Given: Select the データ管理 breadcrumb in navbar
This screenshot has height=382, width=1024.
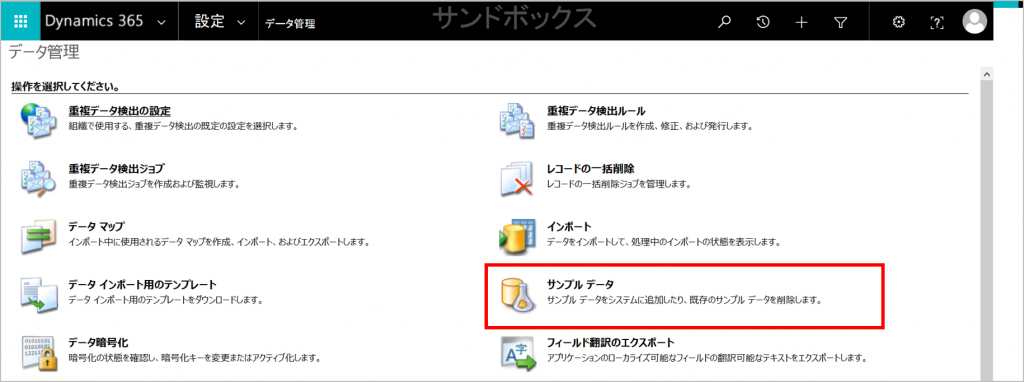Looking at the screenshot, I should click(x=290, y=24).
